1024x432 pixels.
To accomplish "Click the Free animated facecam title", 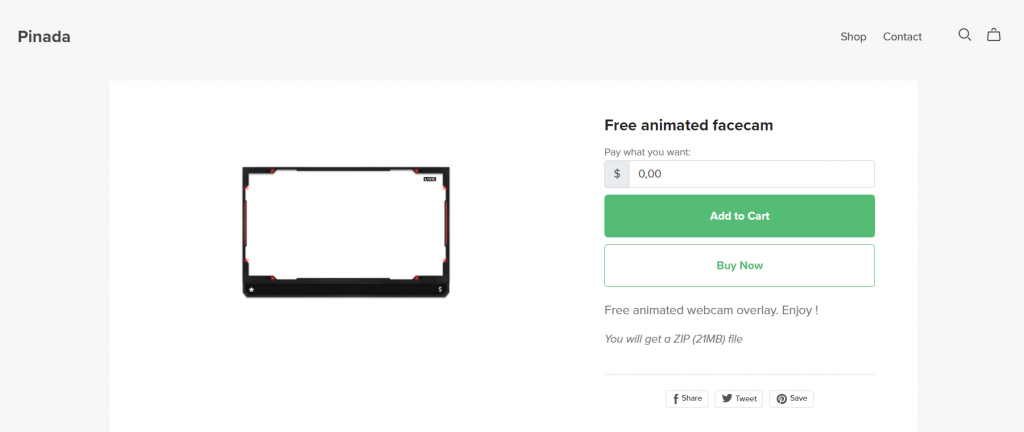I will pyautogui.click(x=689, y=125).
